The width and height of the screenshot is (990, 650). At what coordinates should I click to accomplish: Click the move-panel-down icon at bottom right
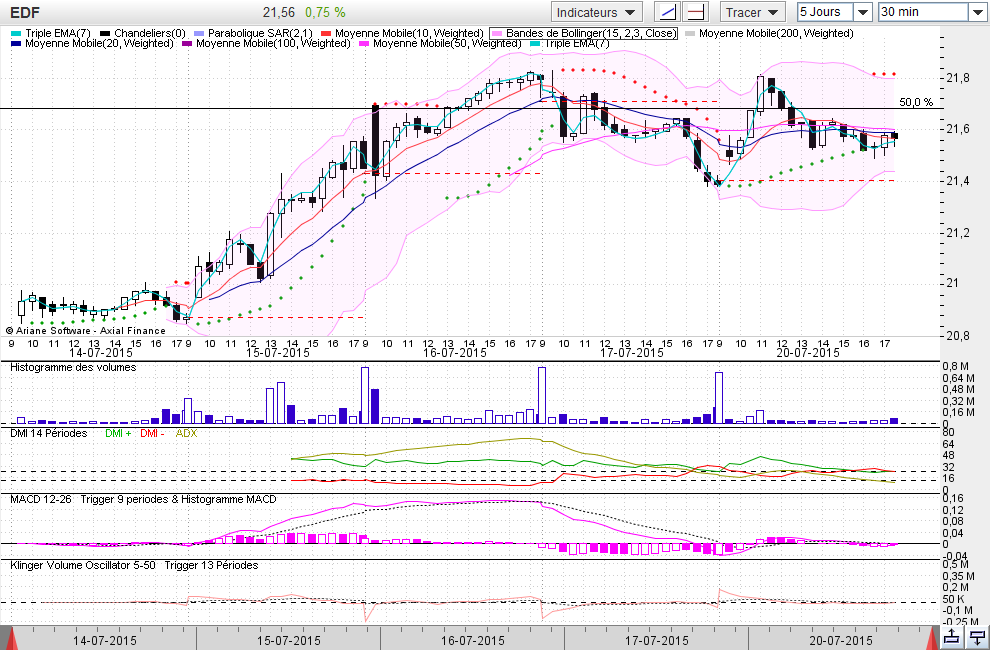[977, 637]
